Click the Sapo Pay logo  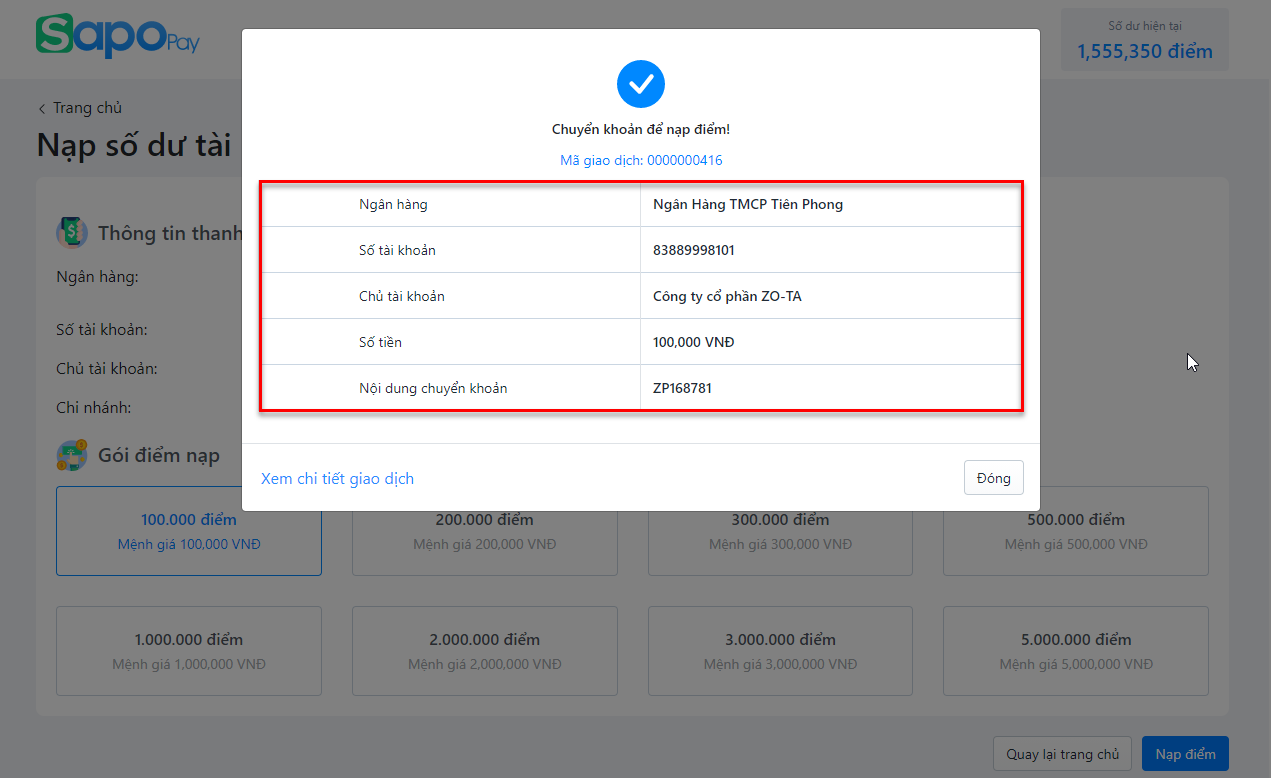(x=117, y=36)
